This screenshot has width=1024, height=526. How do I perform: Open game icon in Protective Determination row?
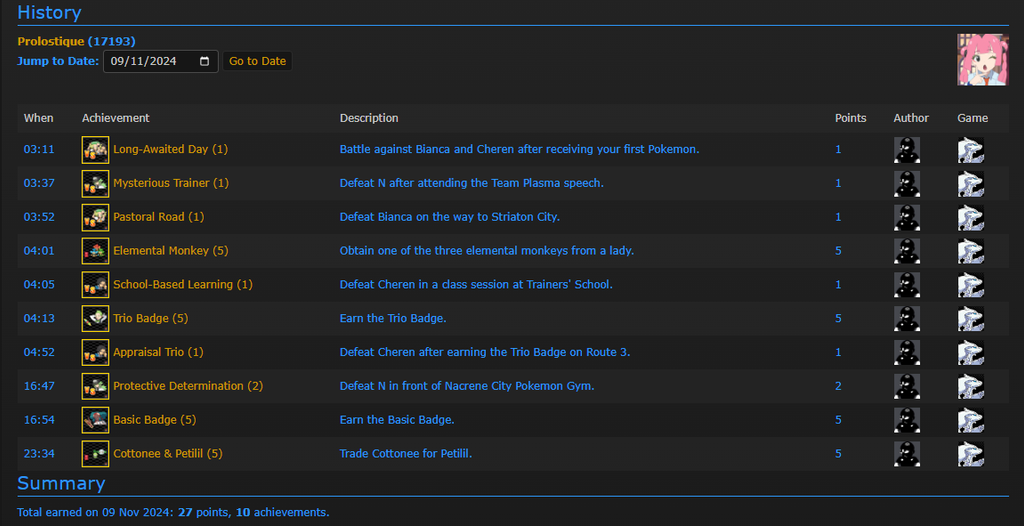click(970, 386)
